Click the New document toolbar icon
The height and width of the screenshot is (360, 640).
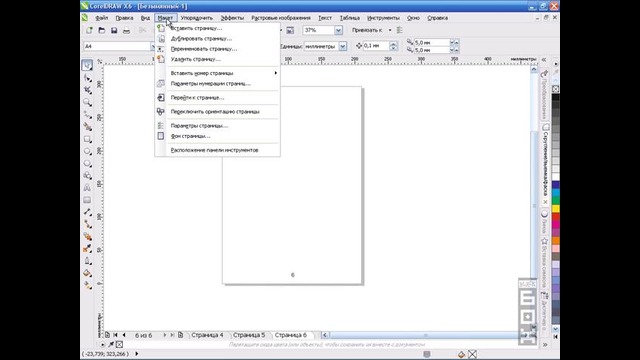89,30
